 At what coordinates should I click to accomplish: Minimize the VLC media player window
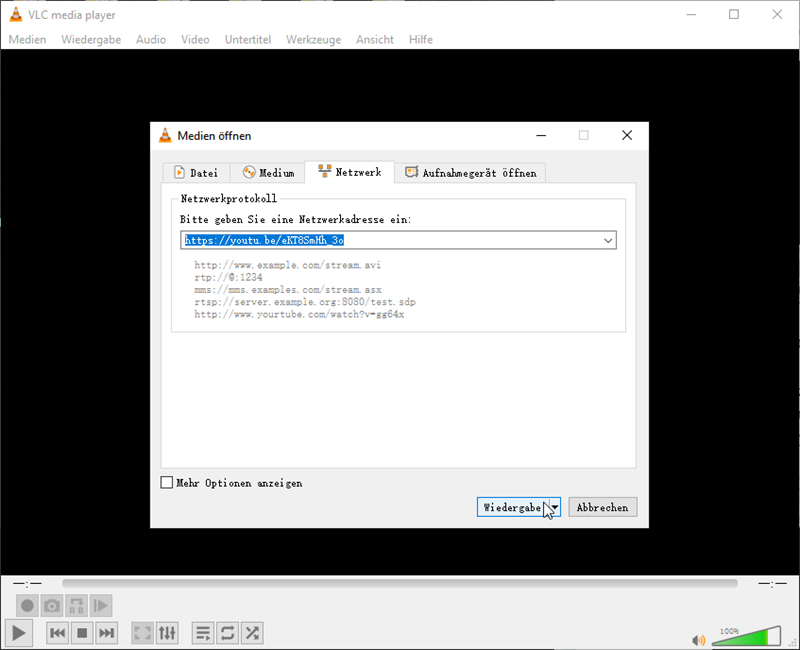[x=691, y=14]
